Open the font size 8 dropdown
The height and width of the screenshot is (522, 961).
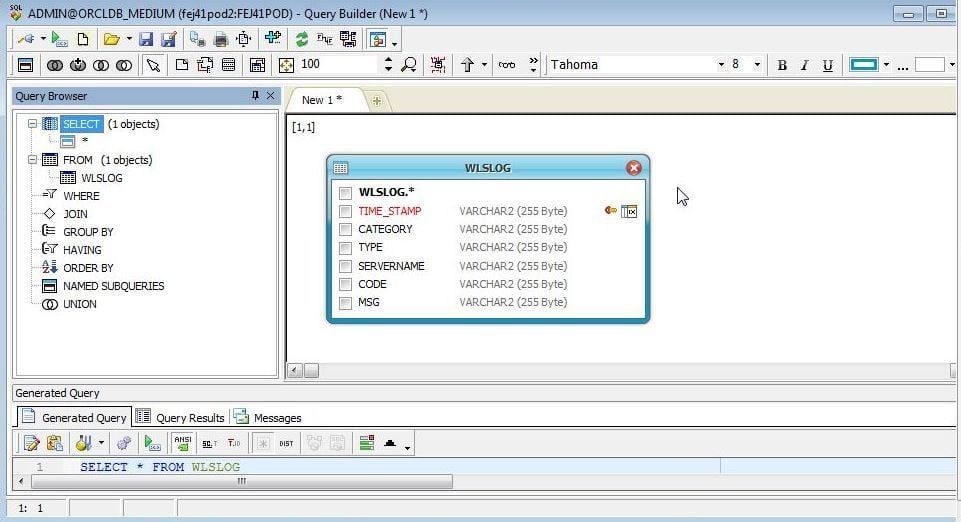pyautogui.click(x=757, y=64)
